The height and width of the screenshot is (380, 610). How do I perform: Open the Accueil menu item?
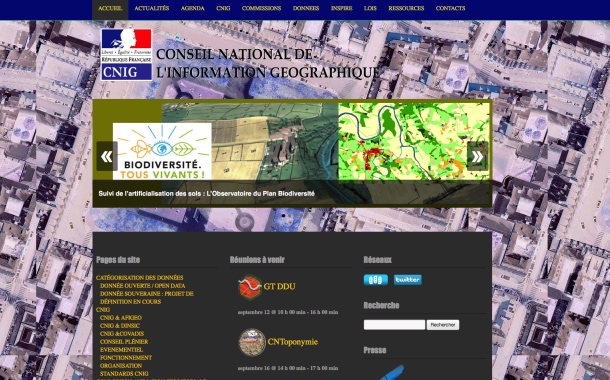click(110, 8)
